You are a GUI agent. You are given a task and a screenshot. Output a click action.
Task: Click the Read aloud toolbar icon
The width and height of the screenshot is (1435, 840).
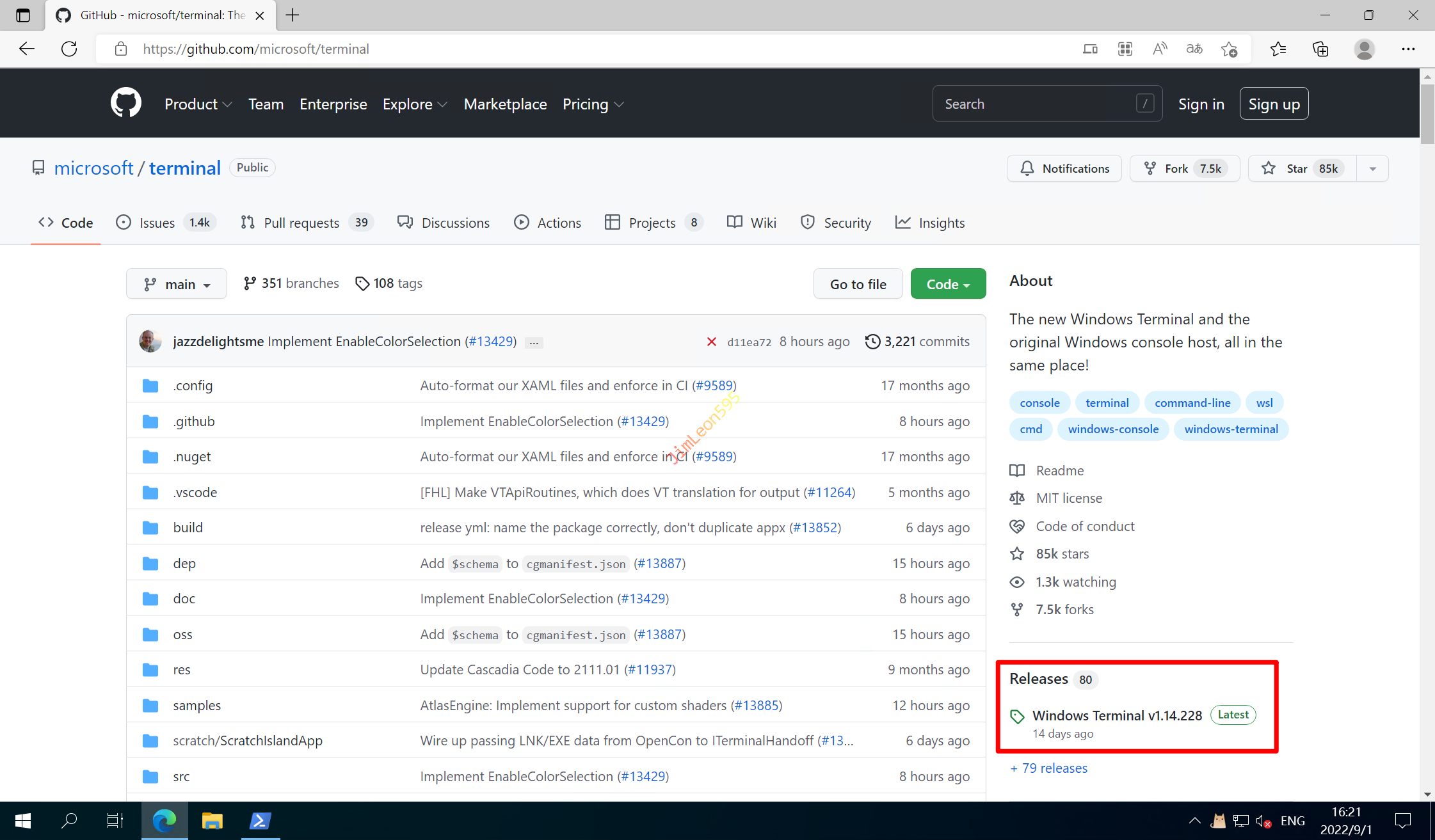(x=1159, y=49)
